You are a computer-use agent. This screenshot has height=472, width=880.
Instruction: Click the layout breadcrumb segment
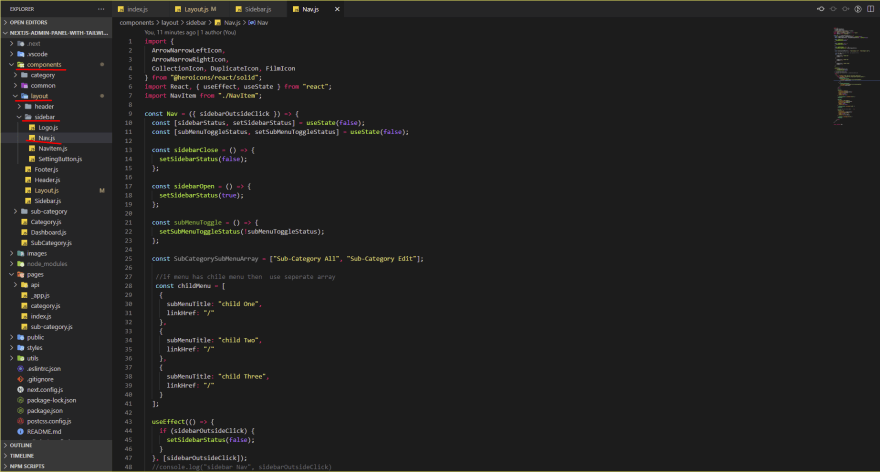coord(170,23)
